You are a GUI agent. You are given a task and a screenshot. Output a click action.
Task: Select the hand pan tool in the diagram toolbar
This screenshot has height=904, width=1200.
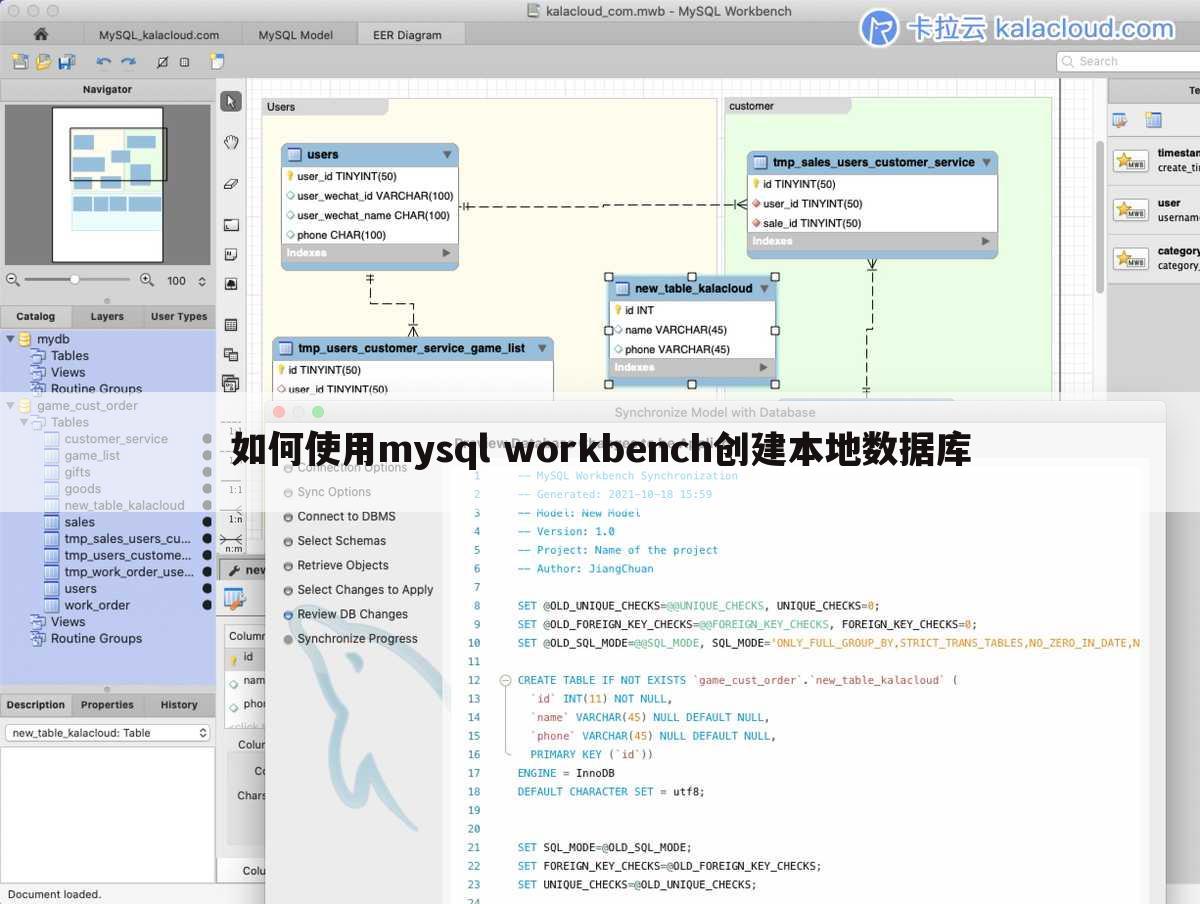pyautogui.click(x=231, y=141)
